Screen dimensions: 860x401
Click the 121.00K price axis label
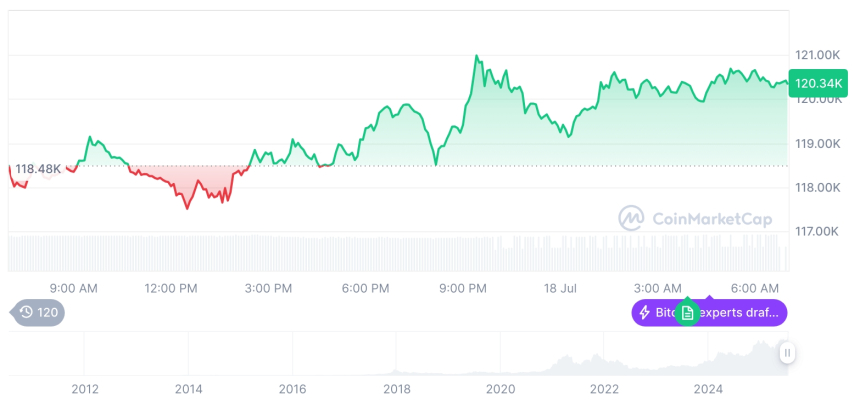(817, 54)
